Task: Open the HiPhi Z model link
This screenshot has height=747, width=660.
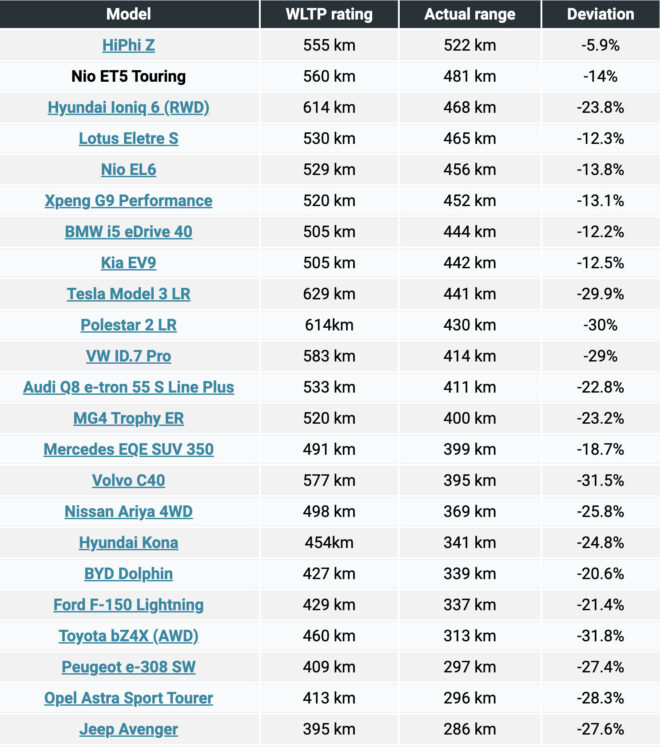Action: click(128, 45)
